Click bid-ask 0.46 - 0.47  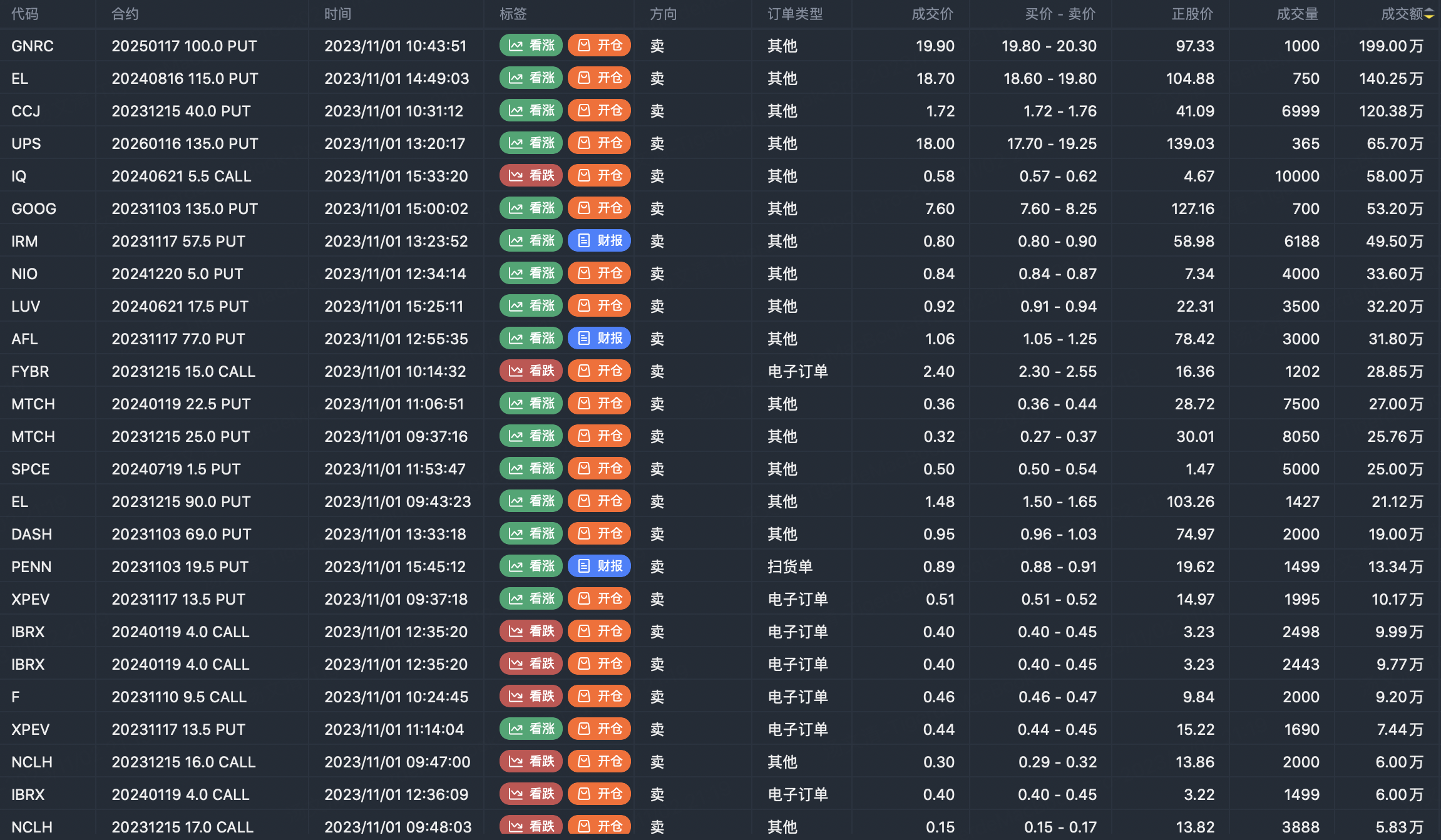(1057, 697)
